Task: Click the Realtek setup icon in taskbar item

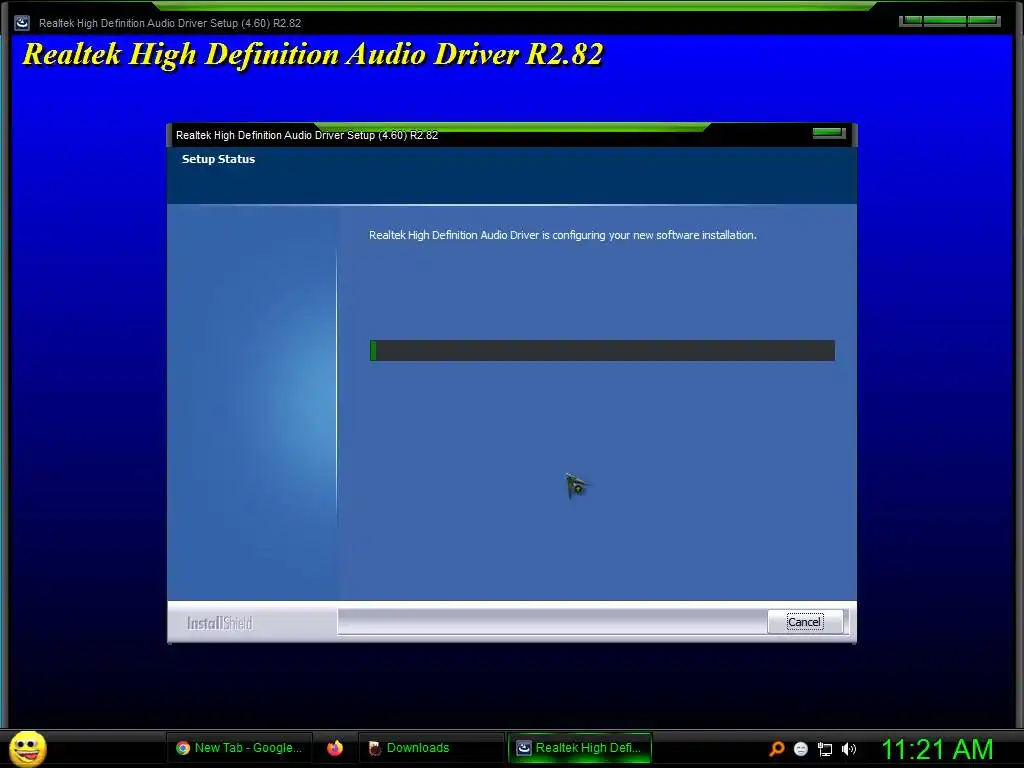Action: pyautogui.click(x=524, y=748)
